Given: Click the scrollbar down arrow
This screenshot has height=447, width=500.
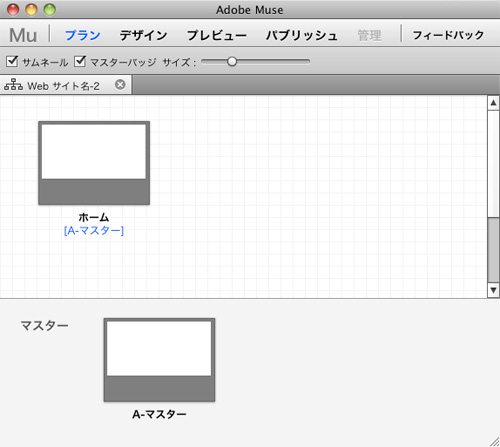Looking at the screenshot, I should [x=493, y=290].
